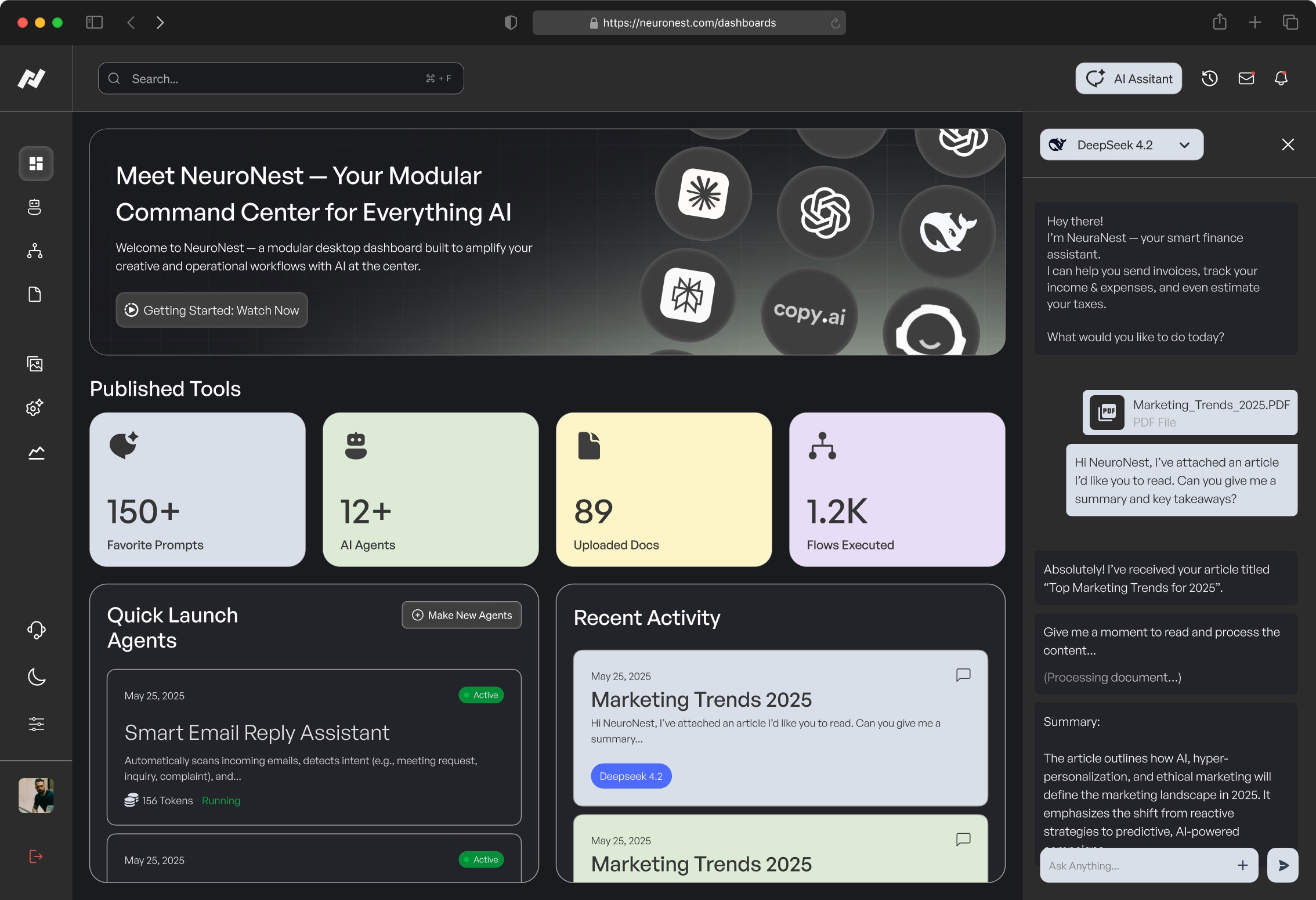Toggle the AI Assitant panel button

coord(1129,78)
